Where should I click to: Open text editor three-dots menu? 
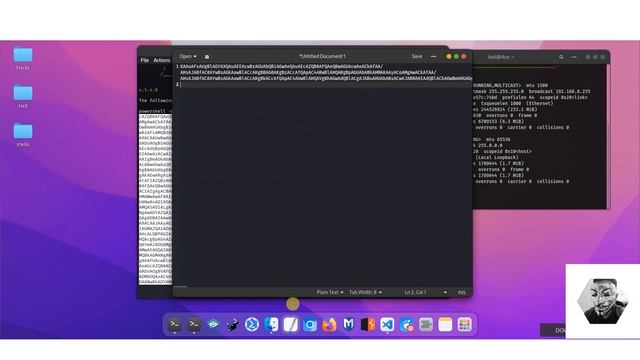coord(433,56)
